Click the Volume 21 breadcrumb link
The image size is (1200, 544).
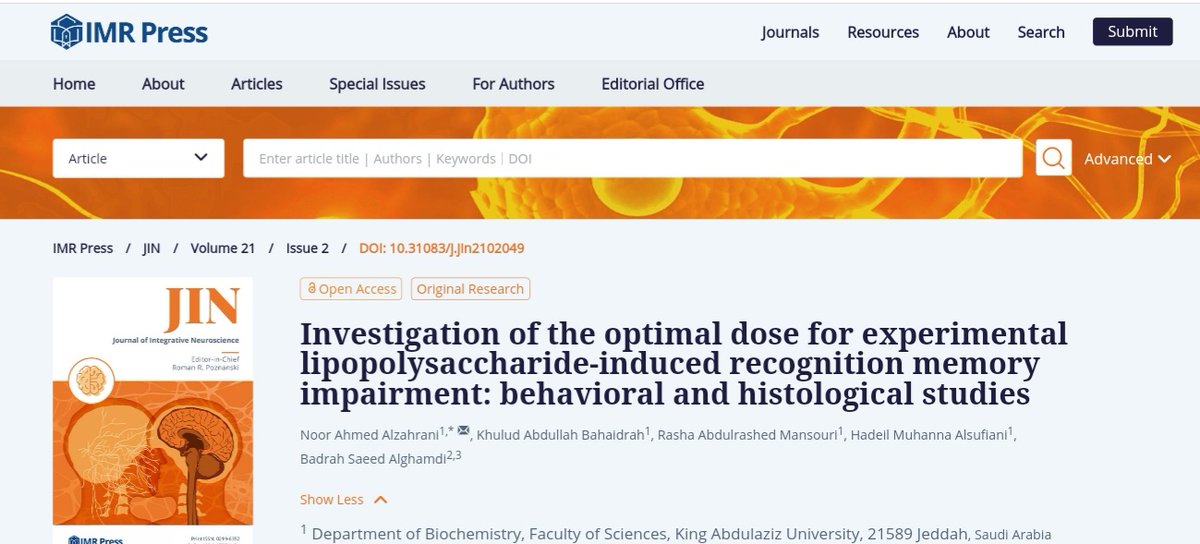pos(223,248)
